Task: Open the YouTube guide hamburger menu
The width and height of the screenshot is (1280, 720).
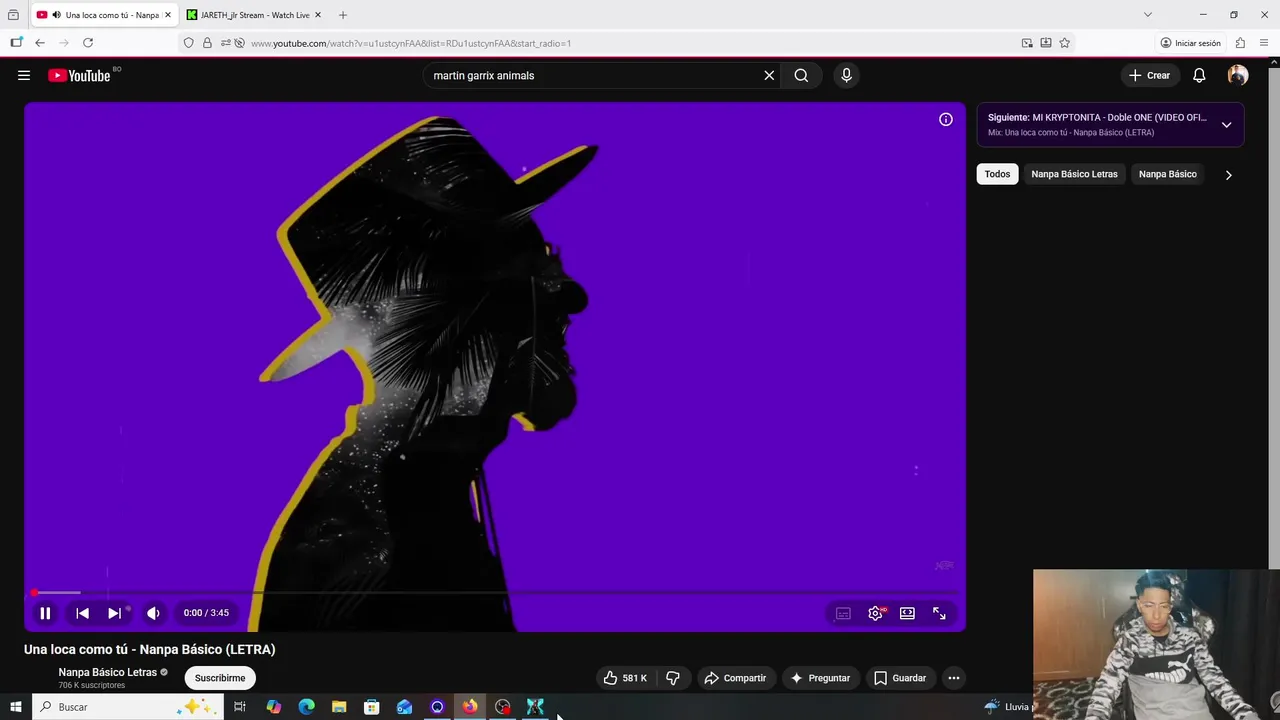Action: [24, 75]
